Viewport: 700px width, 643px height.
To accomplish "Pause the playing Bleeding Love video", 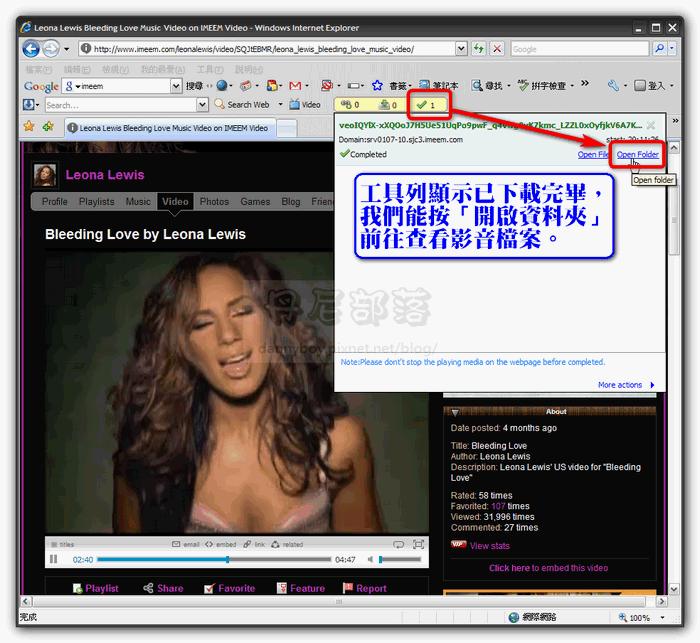I will click(x=54, y=559).
